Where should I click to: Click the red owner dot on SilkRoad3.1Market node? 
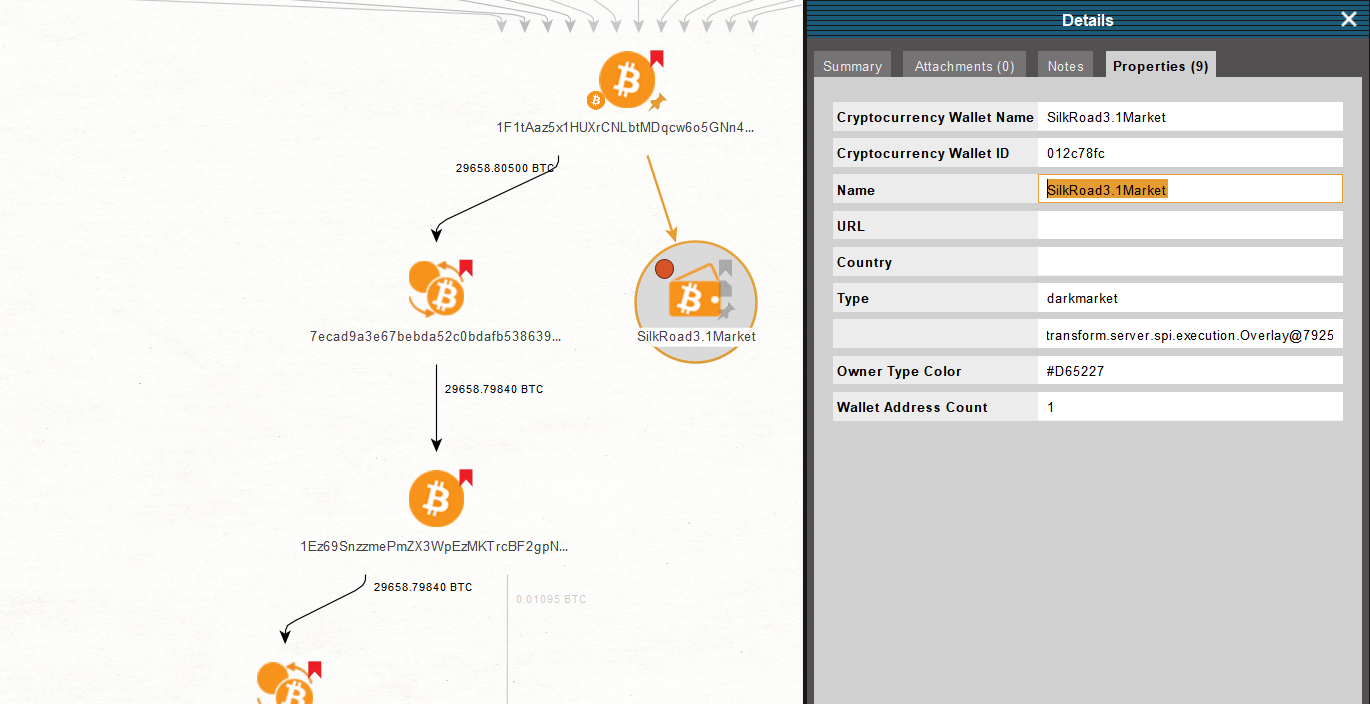point(664,268)
